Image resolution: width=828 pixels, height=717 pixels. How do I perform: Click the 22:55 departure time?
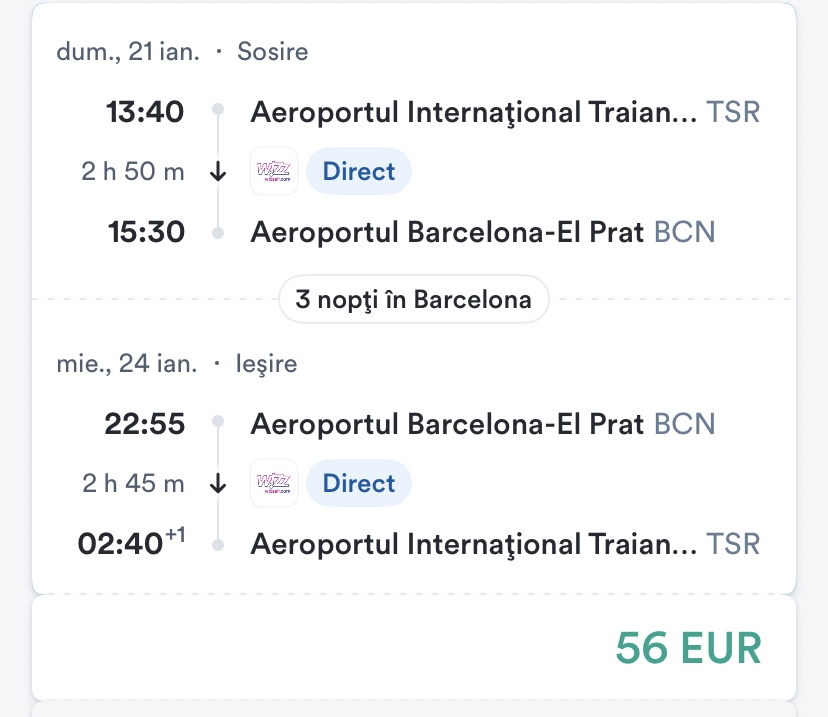[145, 424]
